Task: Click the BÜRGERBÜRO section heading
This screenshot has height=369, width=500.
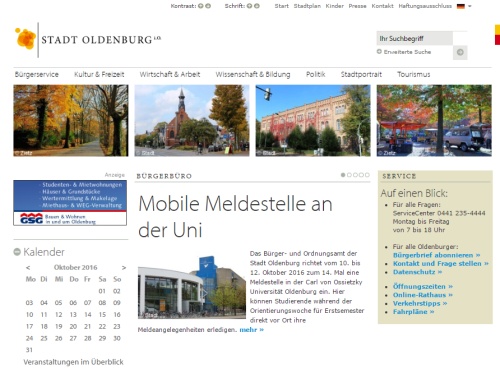Action: (x=164, y=176)
